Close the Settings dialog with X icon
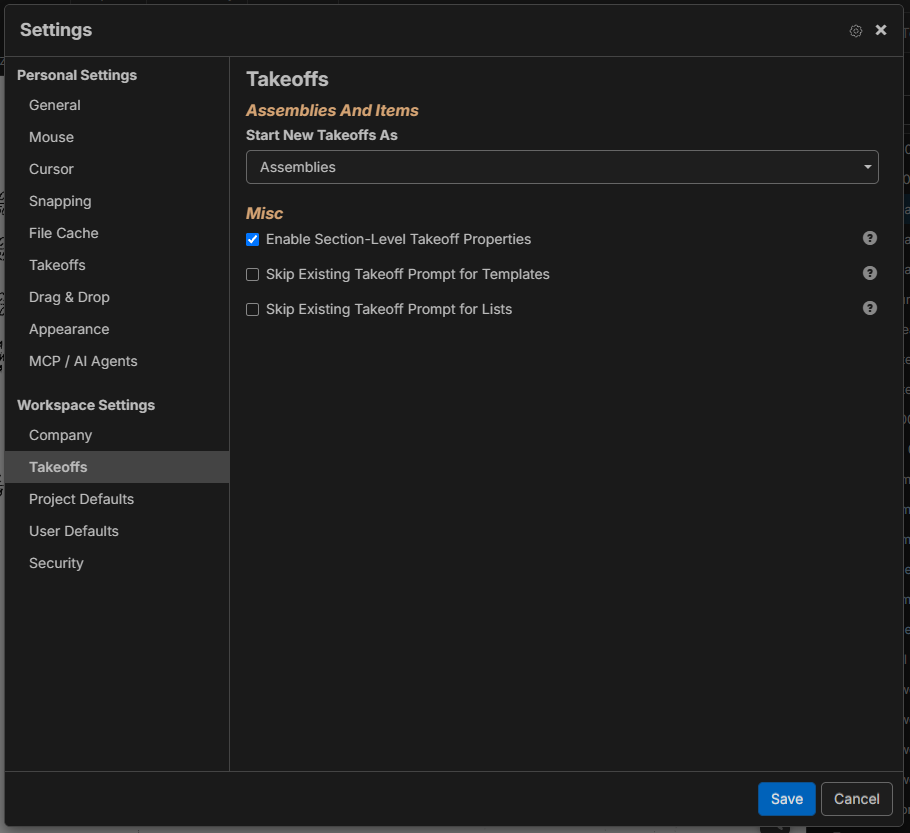 point(880,30)
